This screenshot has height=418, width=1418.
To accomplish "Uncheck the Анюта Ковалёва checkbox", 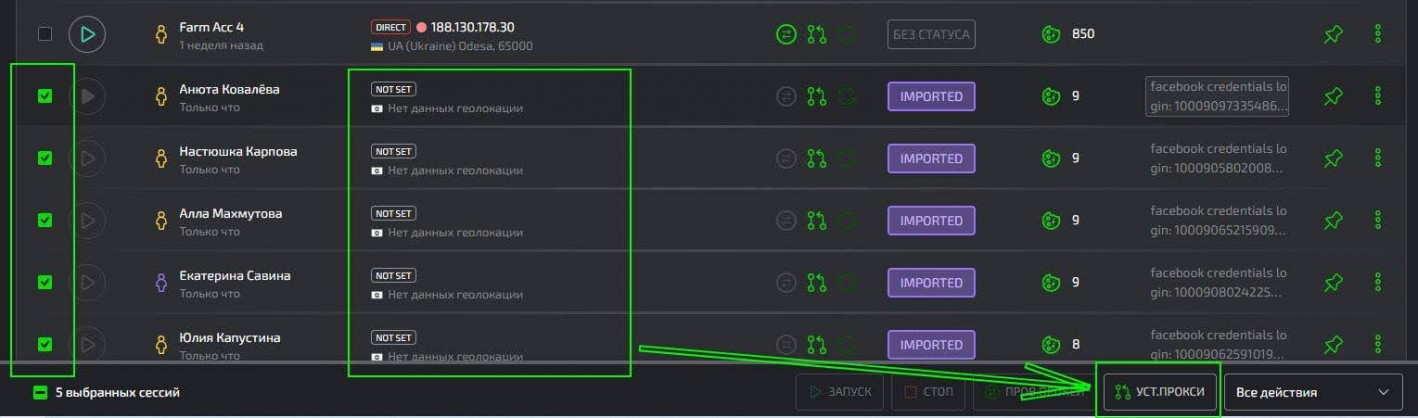I will [x=45, y=96].
